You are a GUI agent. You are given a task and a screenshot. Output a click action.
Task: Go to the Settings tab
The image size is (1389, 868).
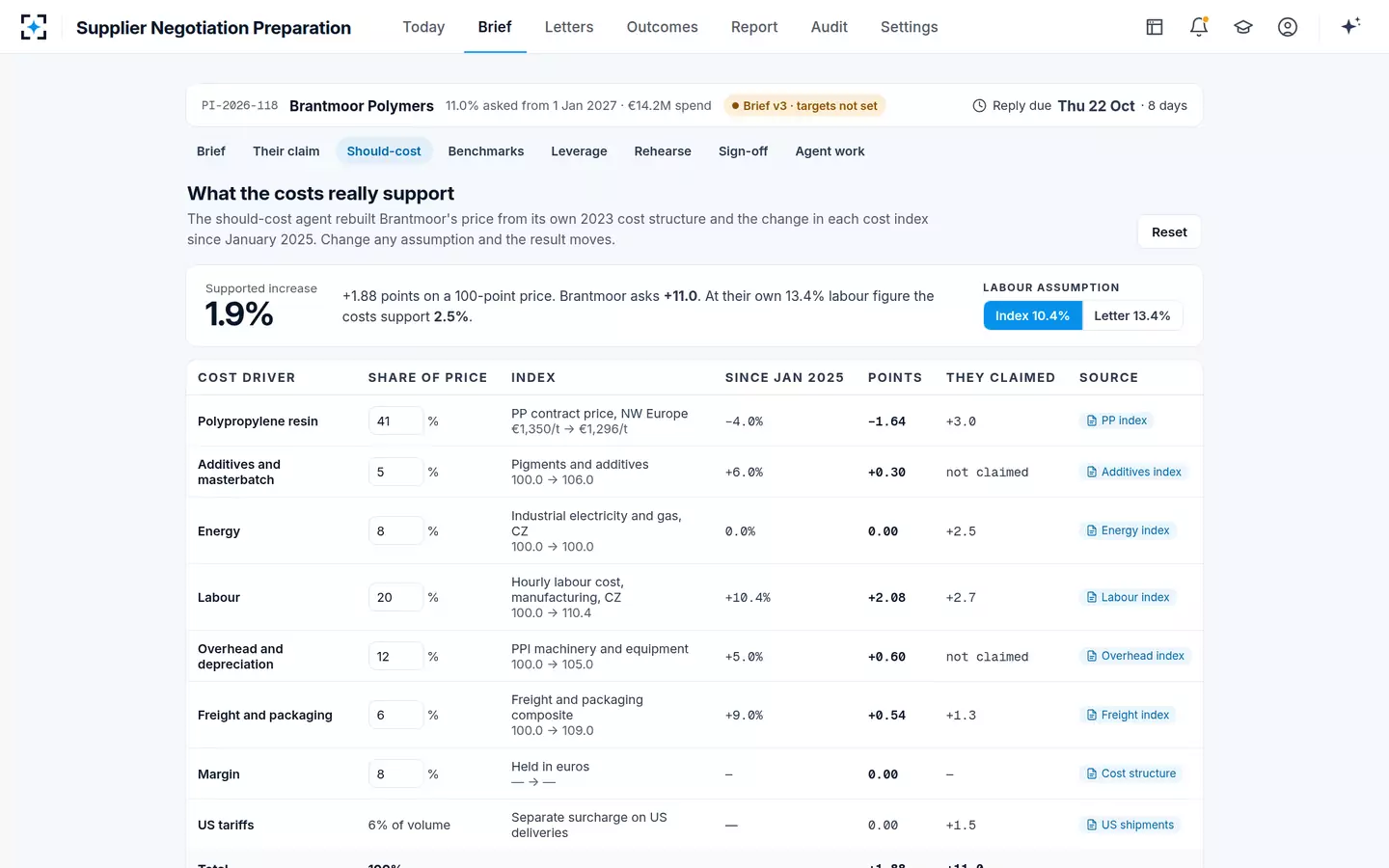pos(909,27)
